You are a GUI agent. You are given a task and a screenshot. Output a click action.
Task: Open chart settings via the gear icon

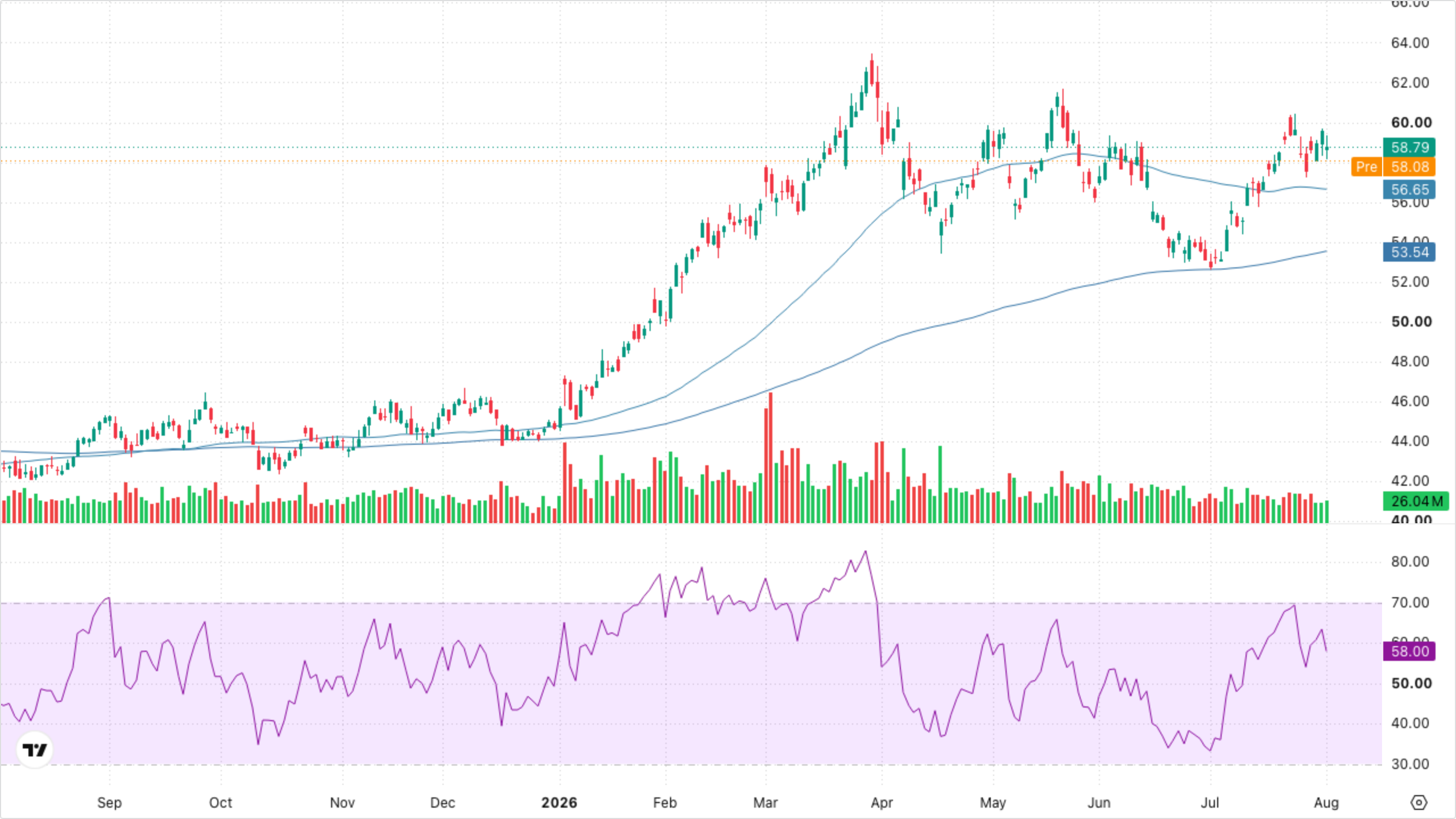pos(1419,803)
